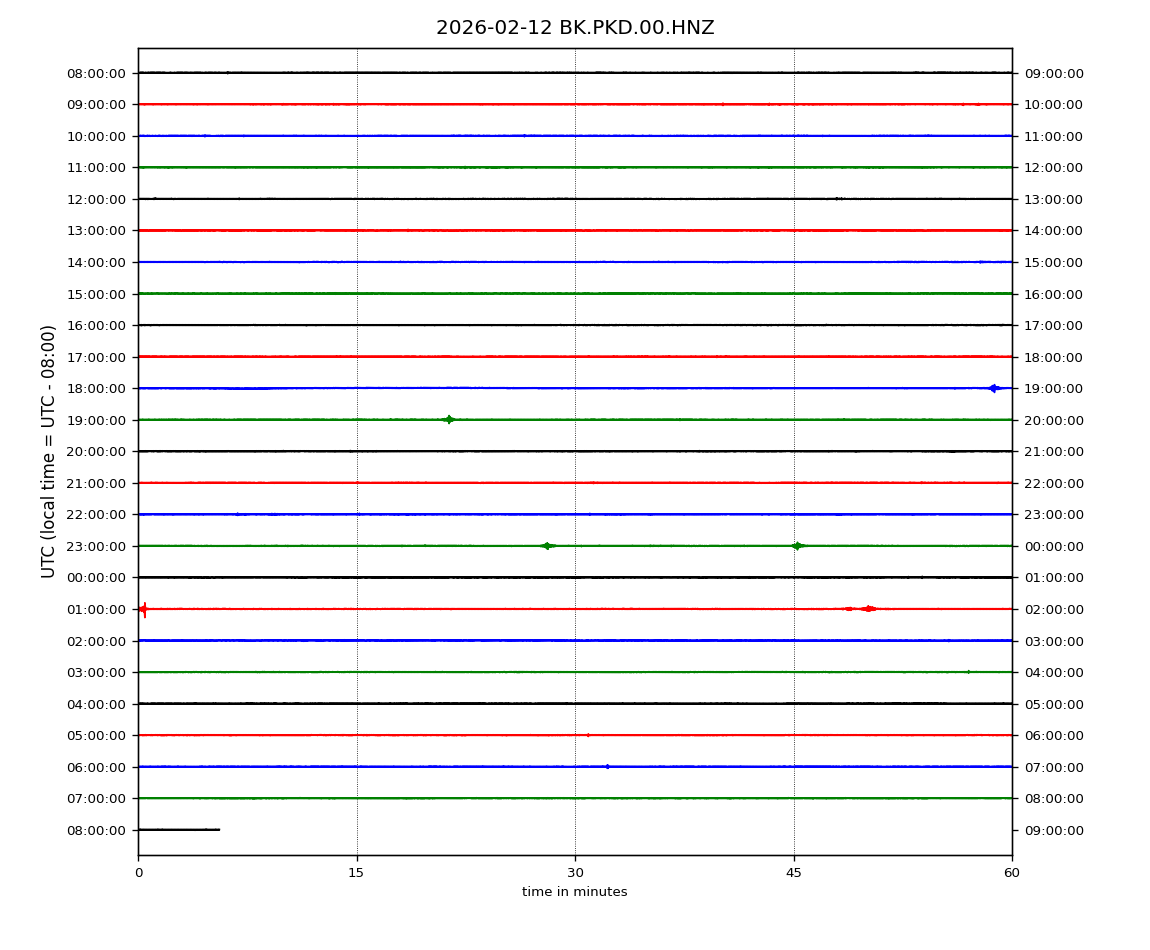The width and height of the screenshot is (1150, 950).
Task: Click the 'time in minutes' x-axis label
Action: [575, 892]
